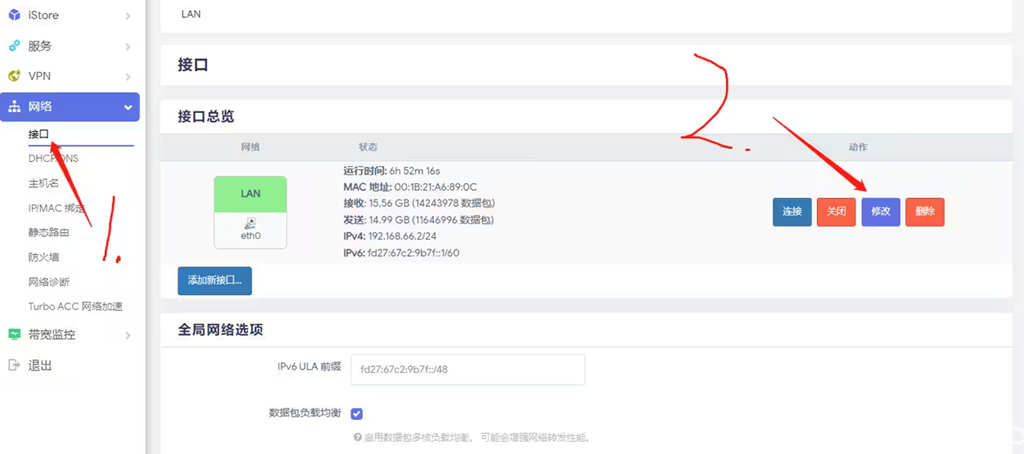Click the 带宽监控 monitor icon
Viewport: 1024px width, 454px height.
14,334
